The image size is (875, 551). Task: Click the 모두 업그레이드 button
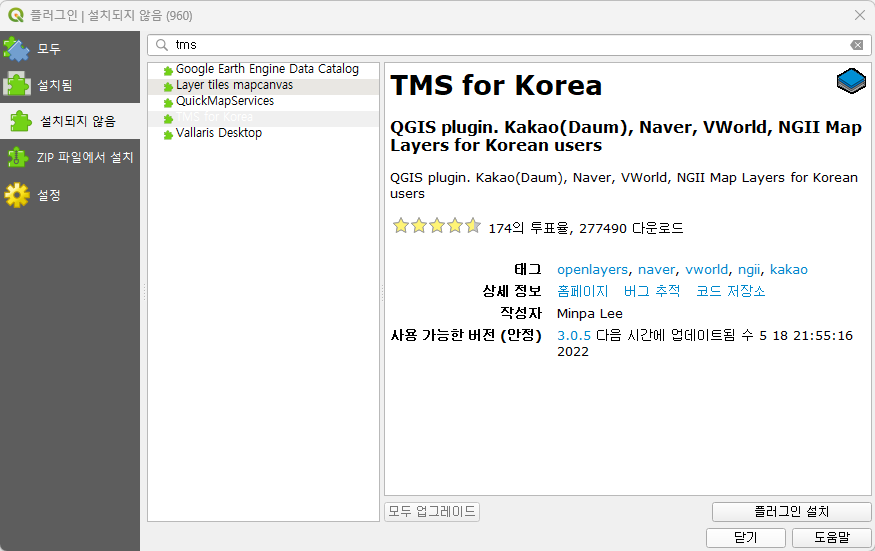pos(432,511)
